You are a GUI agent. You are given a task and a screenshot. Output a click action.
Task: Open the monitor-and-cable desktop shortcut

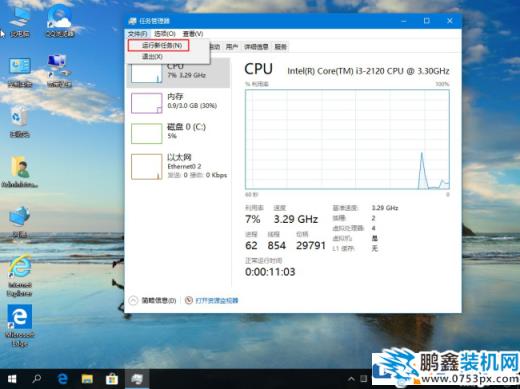pos(59,71)
